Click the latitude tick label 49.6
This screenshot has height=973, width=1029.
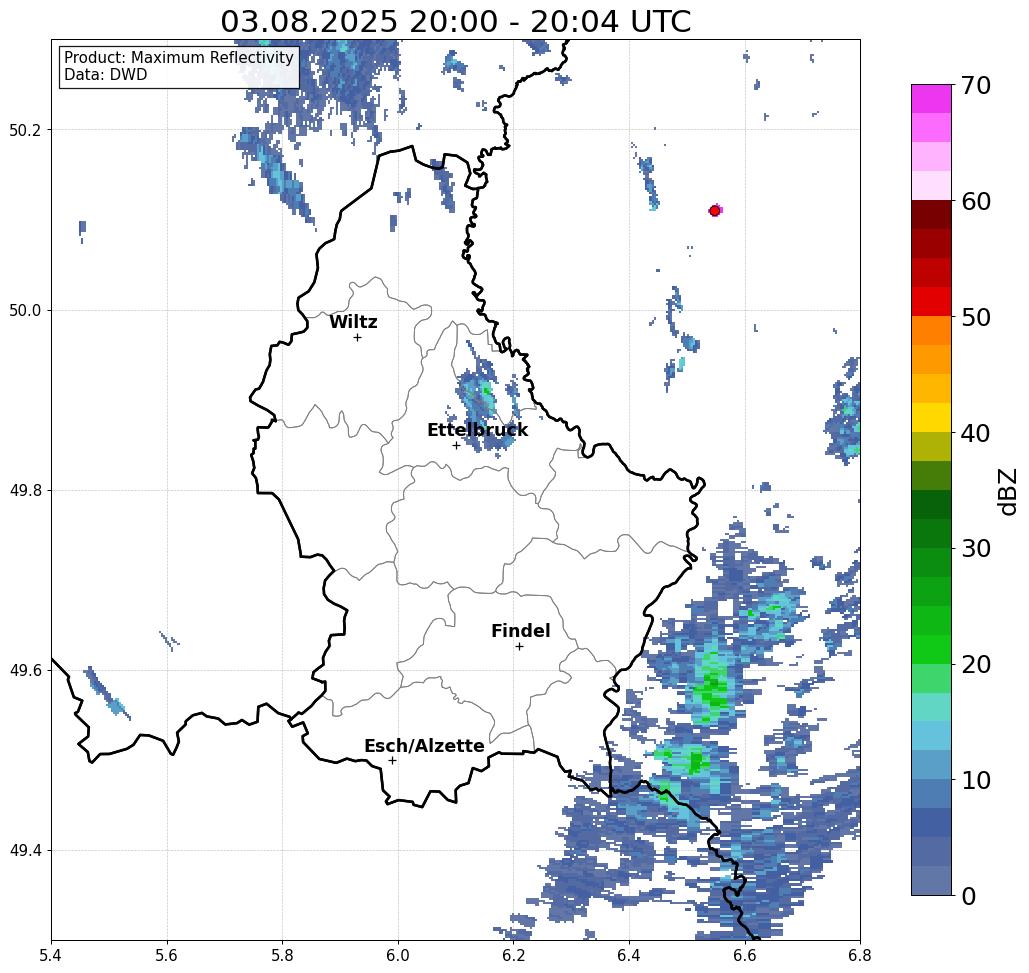25,671
